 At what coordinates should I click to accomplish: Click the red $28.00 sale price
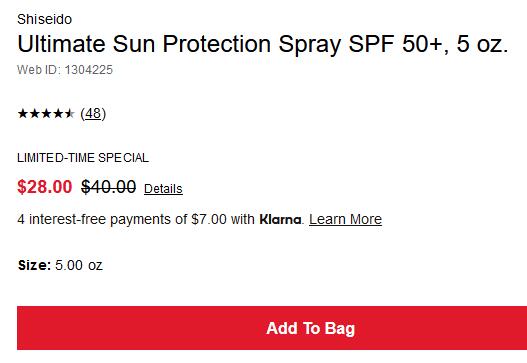click(x=45, y=187)
